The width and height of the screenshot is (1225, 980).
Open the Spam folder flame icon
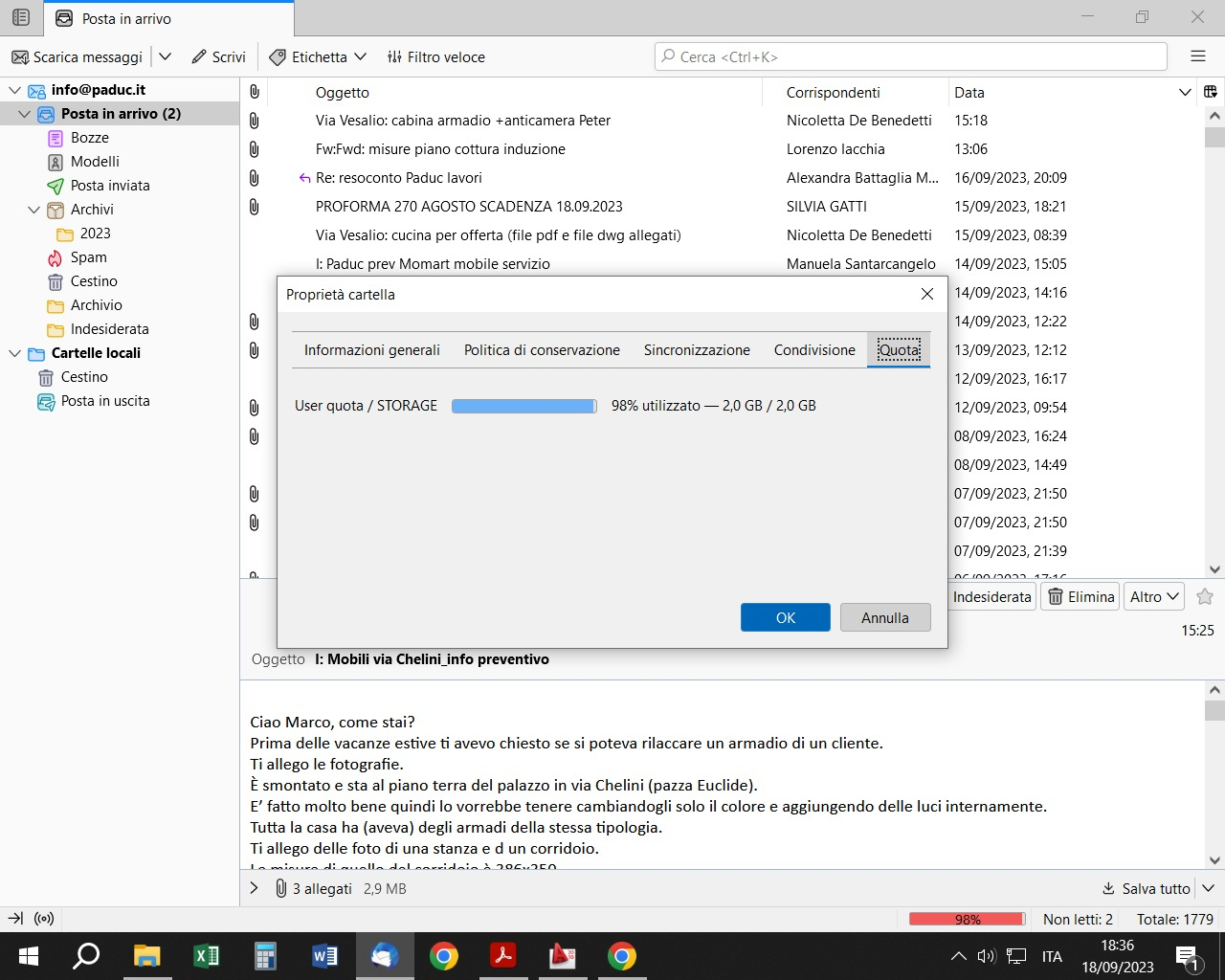[x=56, y=257]
